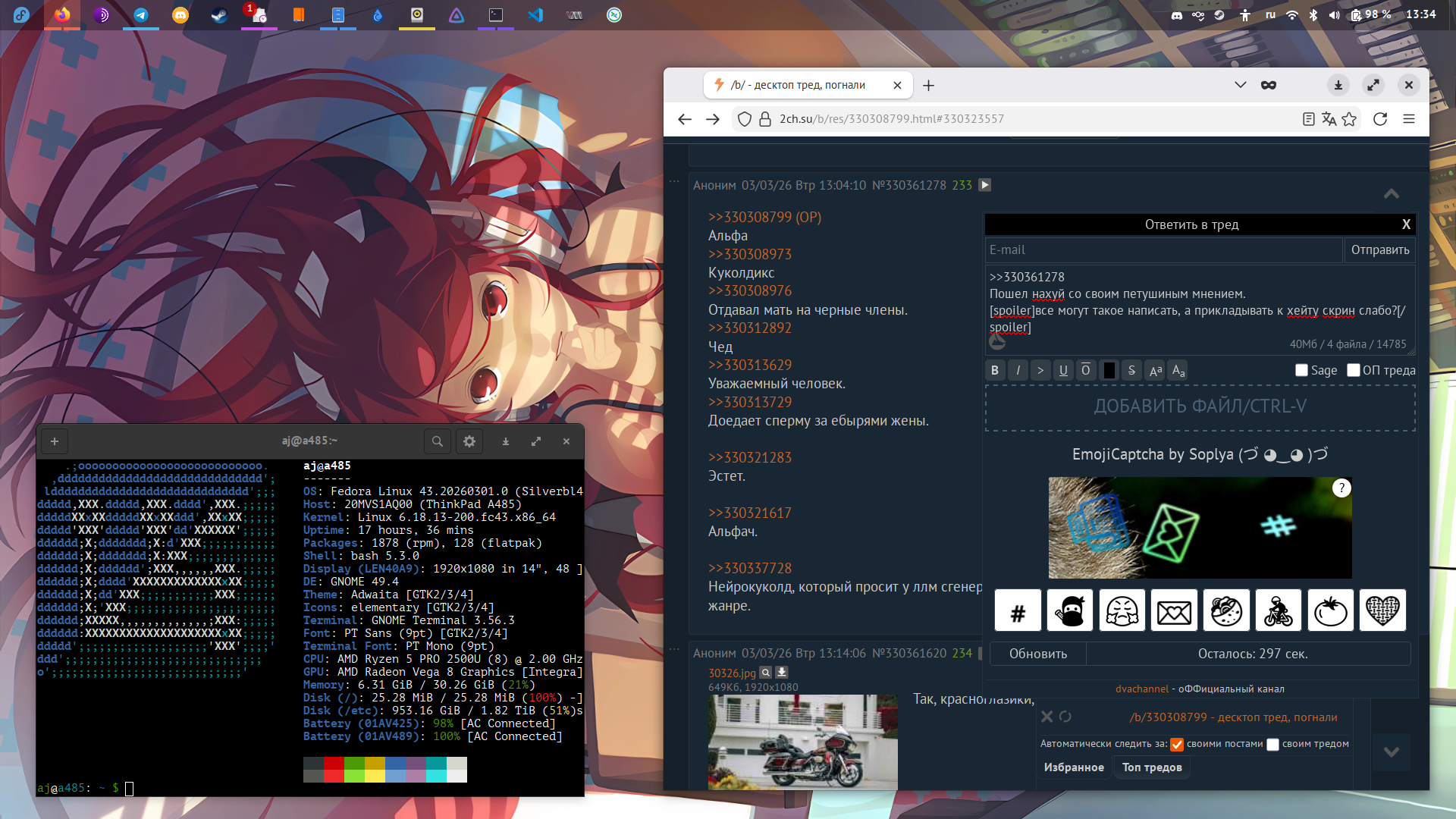Expand the Firefox list all tabs chevron

pyautogui.click(x=1241, y=85)
